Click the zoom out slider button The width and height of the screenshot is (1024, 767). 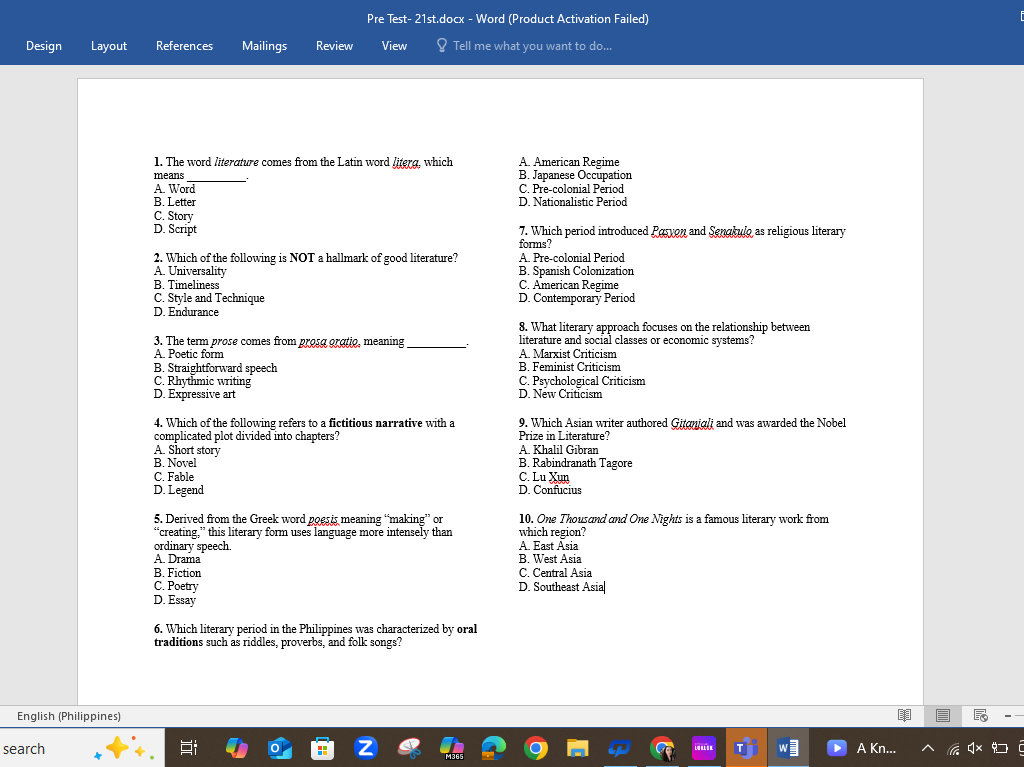(1008, 715)
